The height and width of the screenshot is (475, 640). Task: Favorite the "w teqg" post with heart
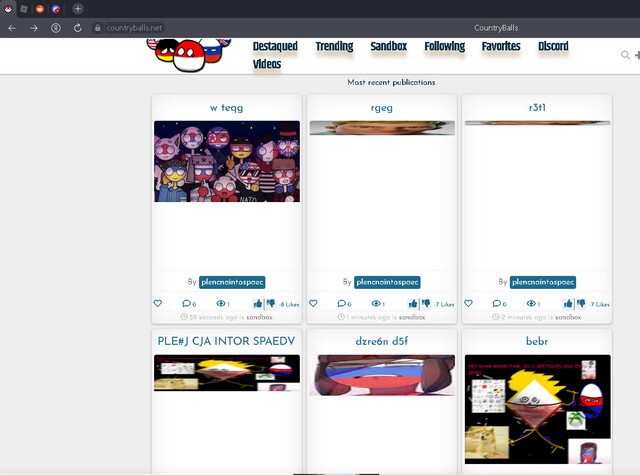tap(158, 303)
